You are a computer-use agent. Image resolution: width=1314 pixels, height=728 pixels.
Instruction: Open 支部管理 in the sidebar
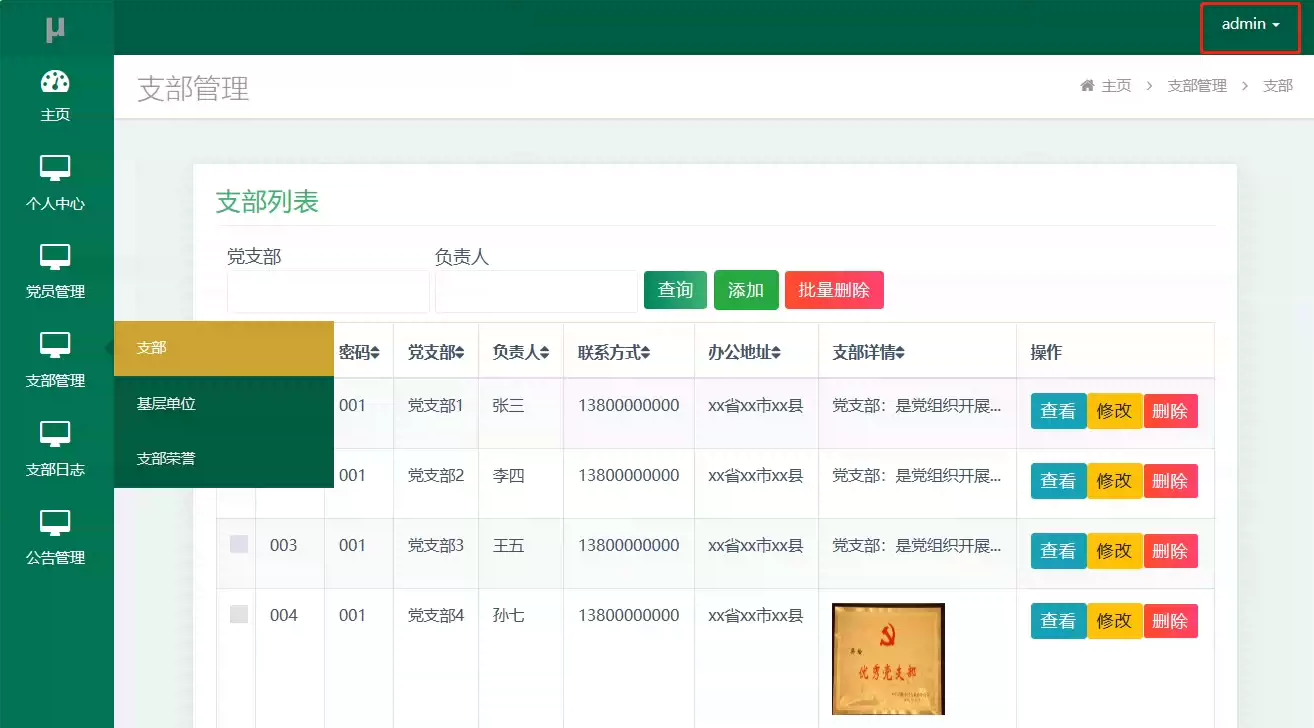[55, 359]
